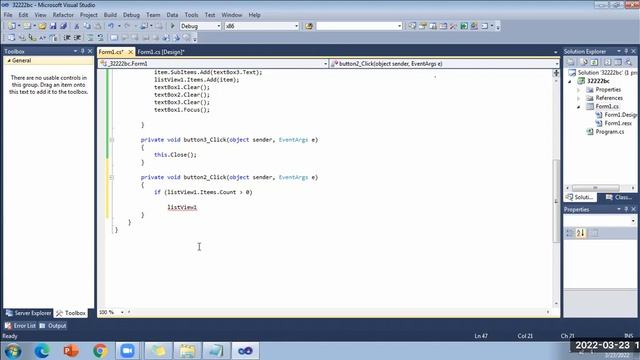This screenshot has width=640, height=360.
Task: Open Microsoft Edge from taskbar
Action: (42, 351)
